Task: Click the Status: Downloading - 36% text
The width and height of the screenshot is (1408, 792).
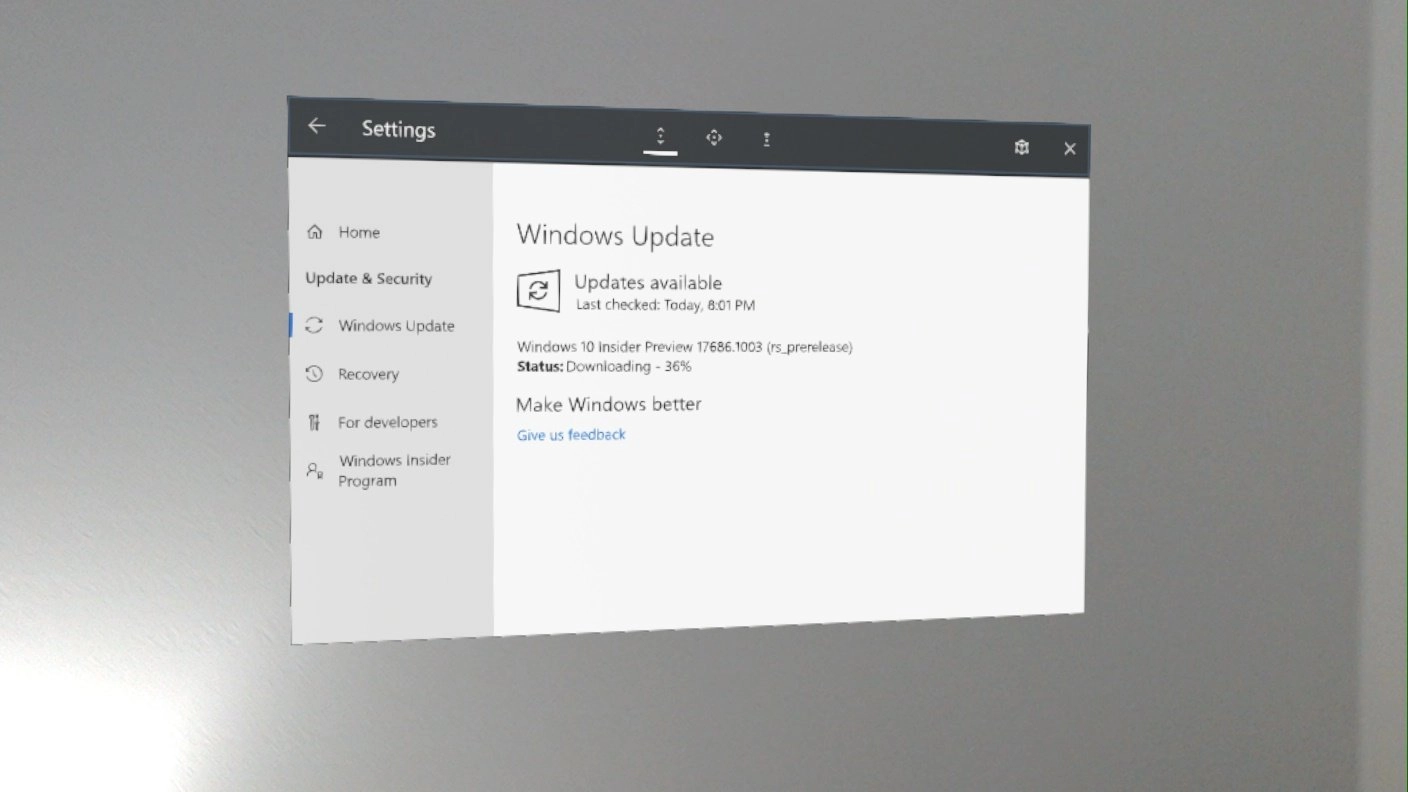Action: (604, 367)
